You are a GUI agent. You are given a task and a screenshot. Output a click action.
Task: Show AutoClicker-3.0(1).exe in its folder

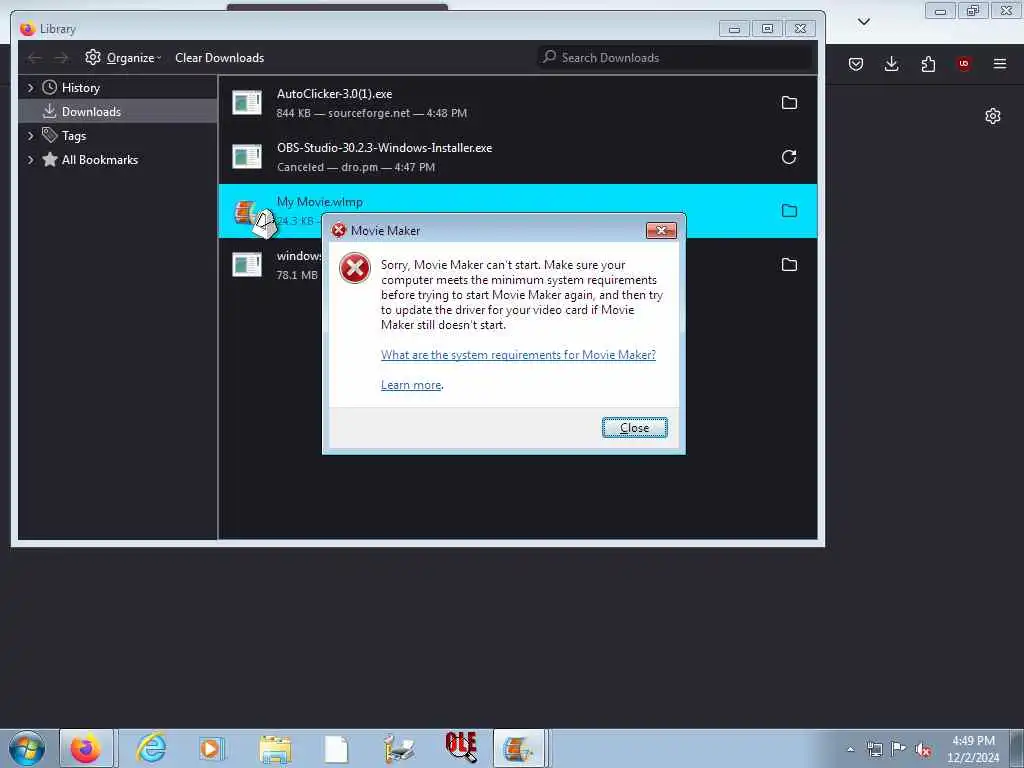[x=789, y=103]
